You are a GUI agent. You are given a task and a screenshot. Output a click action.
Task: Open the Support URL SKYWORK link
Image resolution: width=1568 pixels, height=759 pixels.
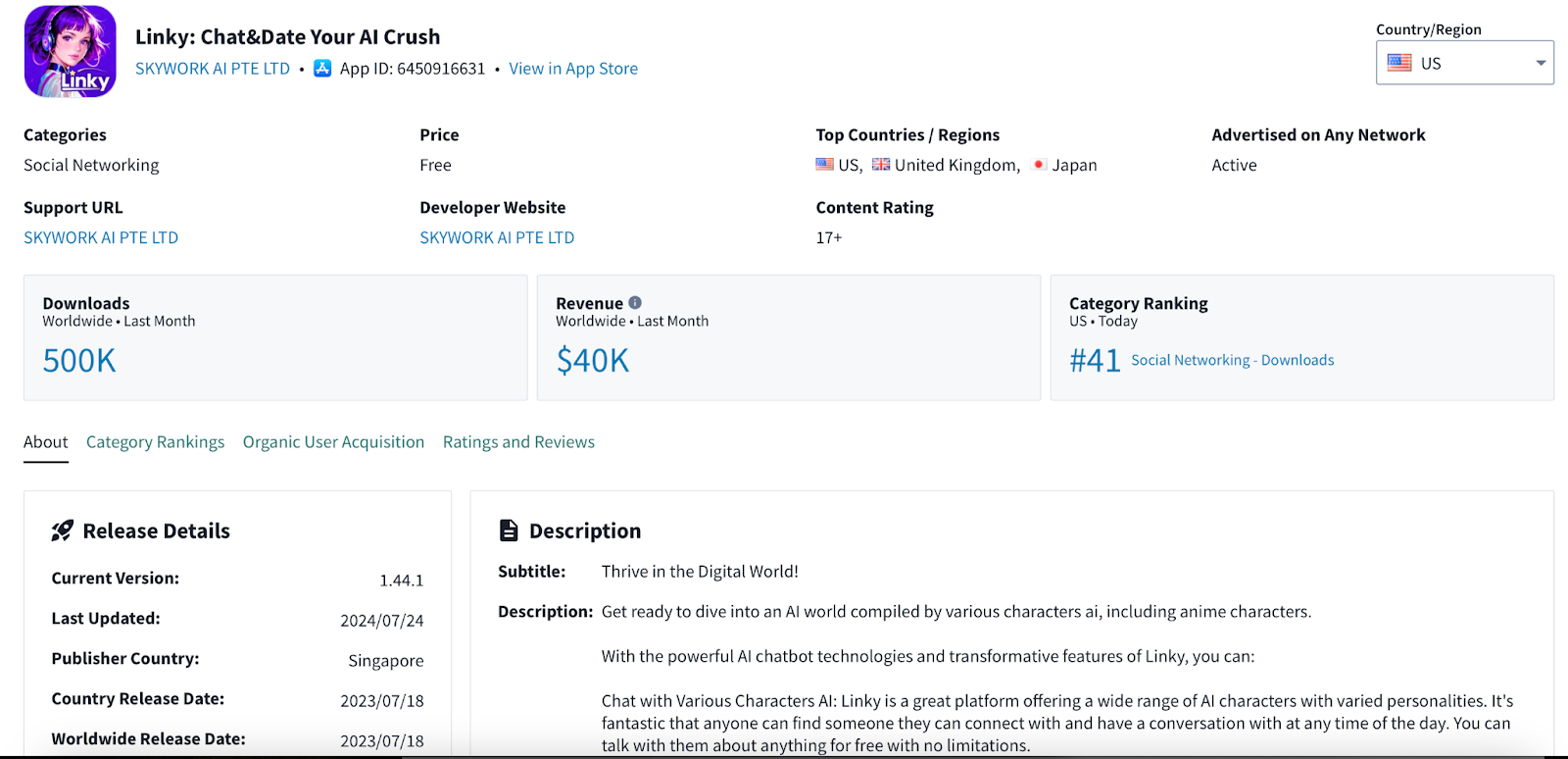(101, 237)
